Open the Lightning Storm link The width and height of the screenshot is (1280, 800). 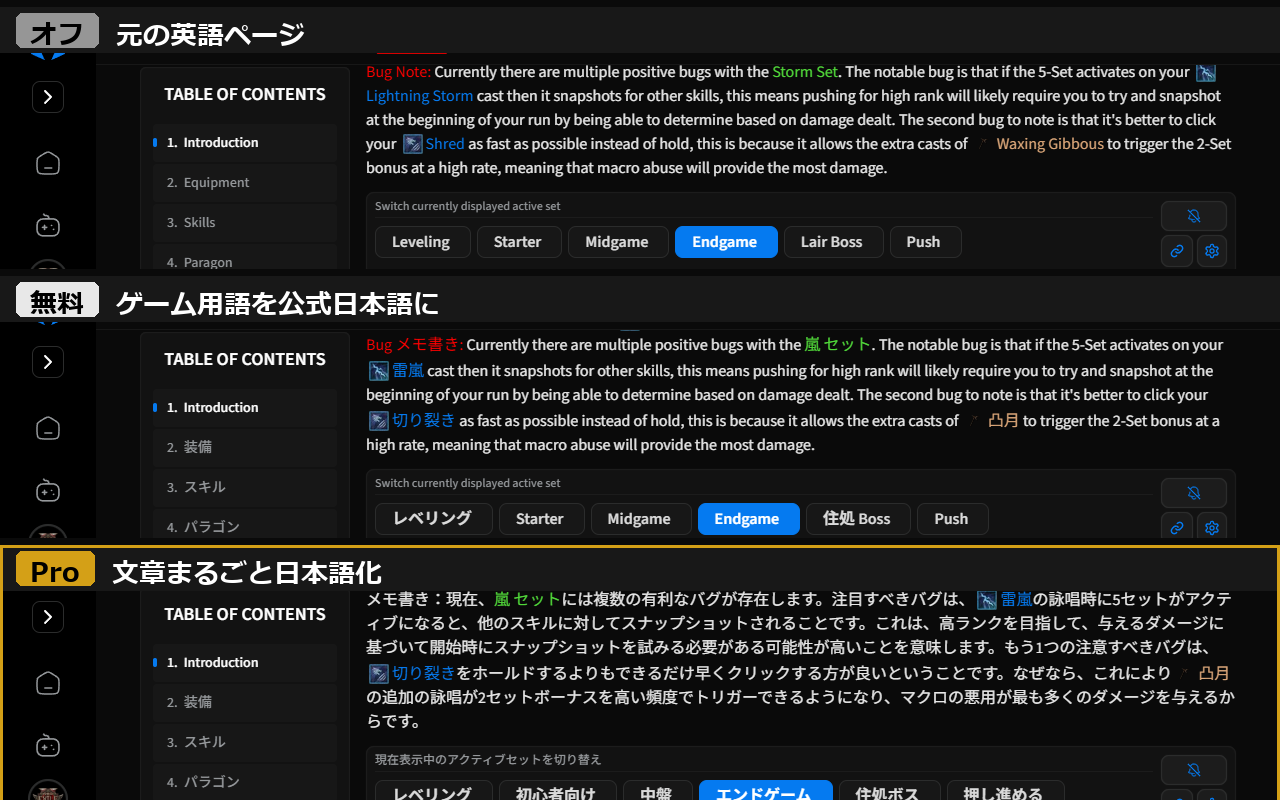(419, 96)
